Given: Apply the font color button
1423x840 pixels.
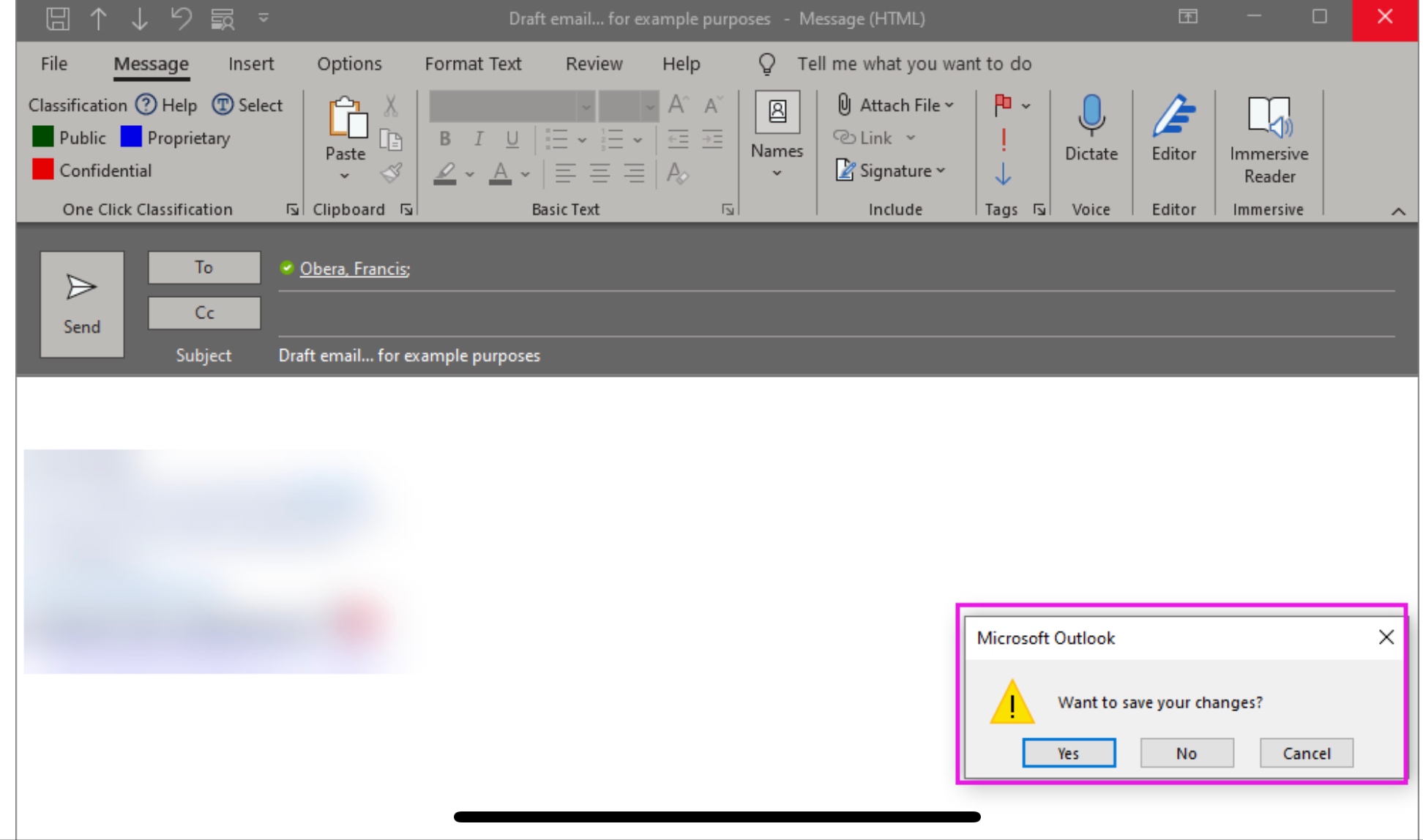Looking at the screenshot, I should click(501, 173).
